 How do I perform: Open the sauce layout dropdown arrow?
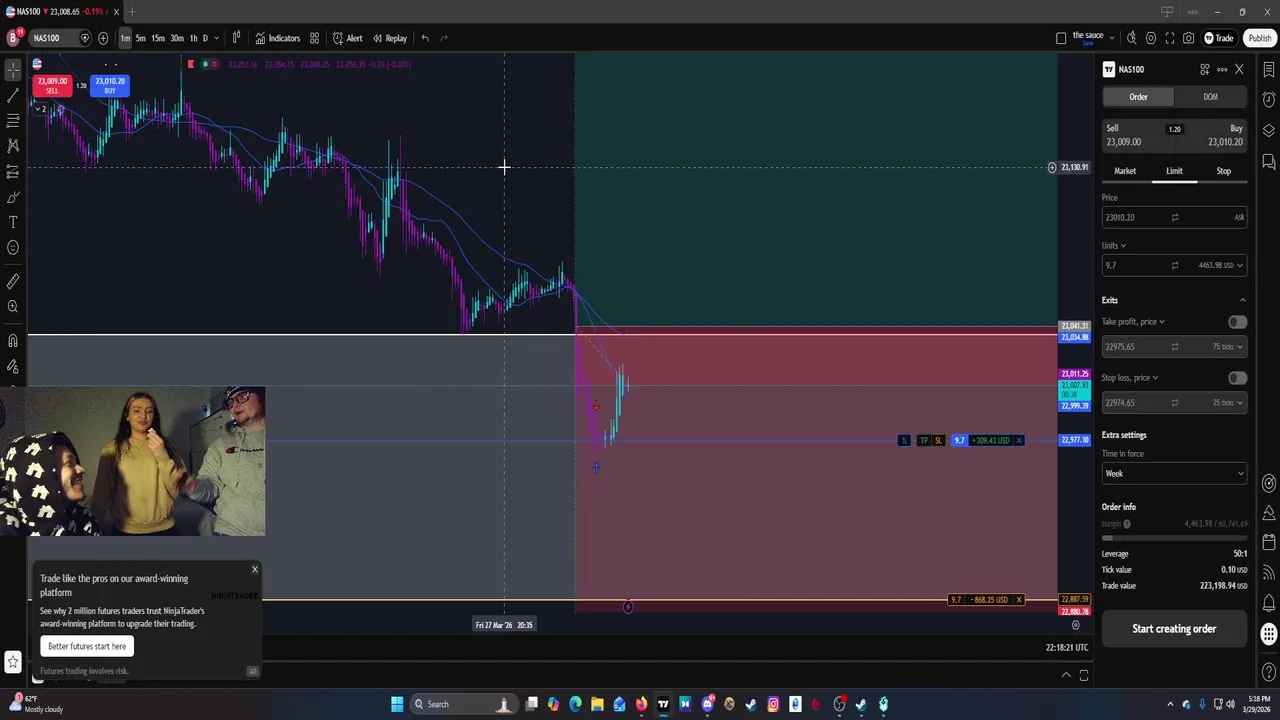1112,38
